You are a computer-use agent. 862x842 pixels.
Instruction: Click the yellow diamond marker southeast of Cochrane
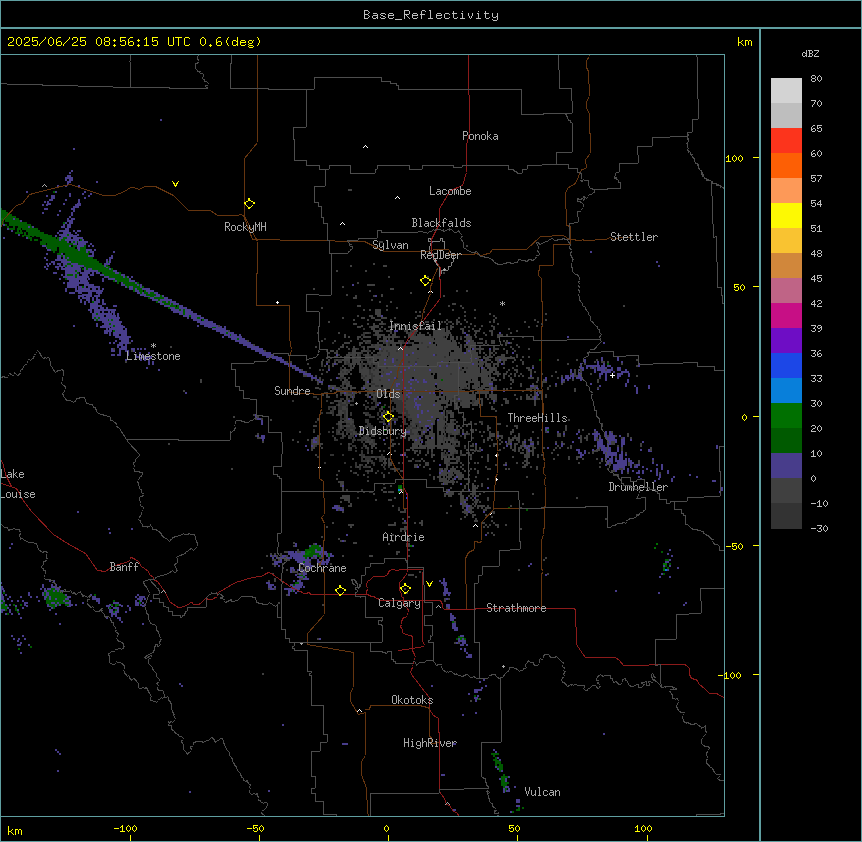click(340, 590)
